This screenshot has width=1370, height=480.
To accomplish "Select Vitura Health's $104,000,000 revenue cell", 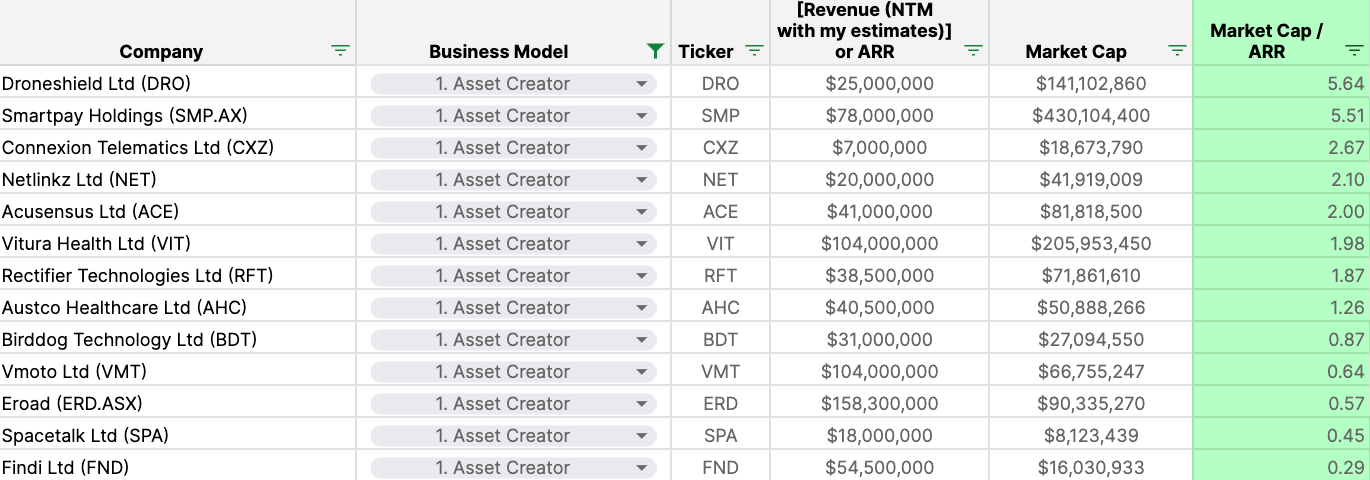I will coord(880,242).
